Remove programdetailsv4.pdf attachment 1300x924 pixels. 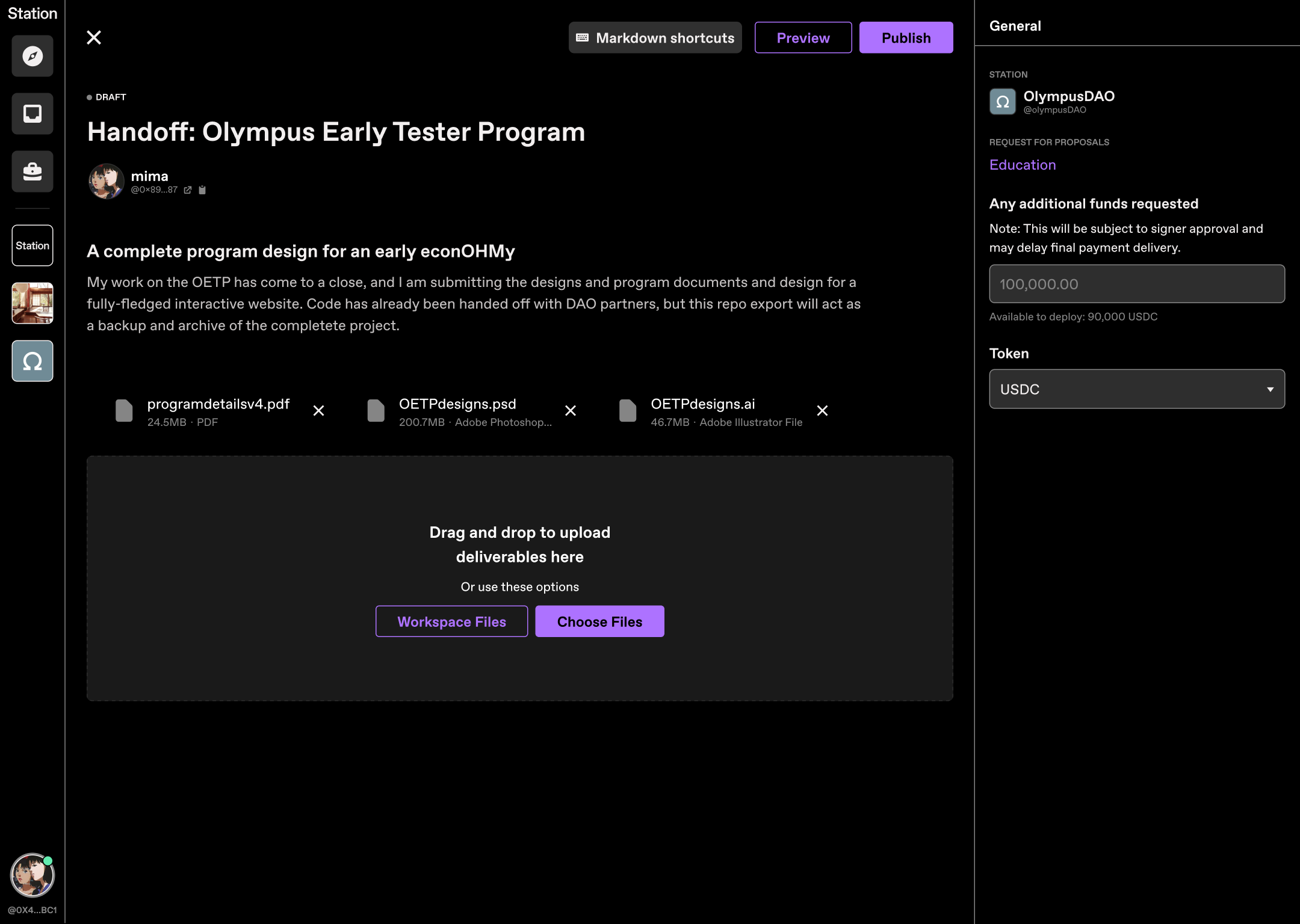point(319,411)
